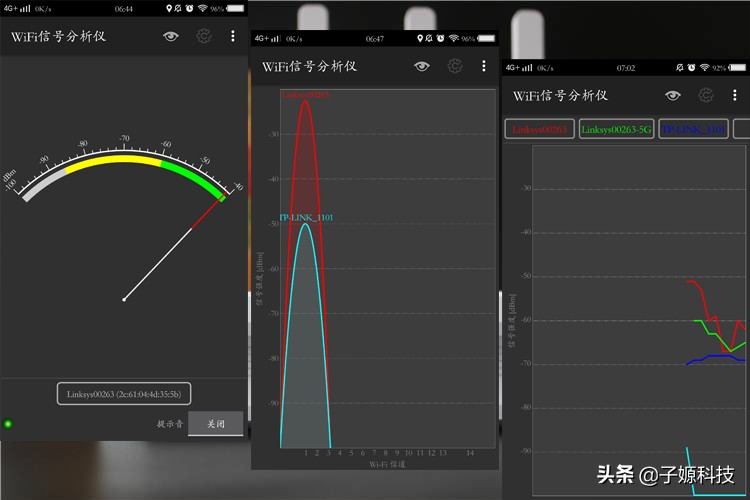Open overflow menu in left gauge screen

[233, 36]
